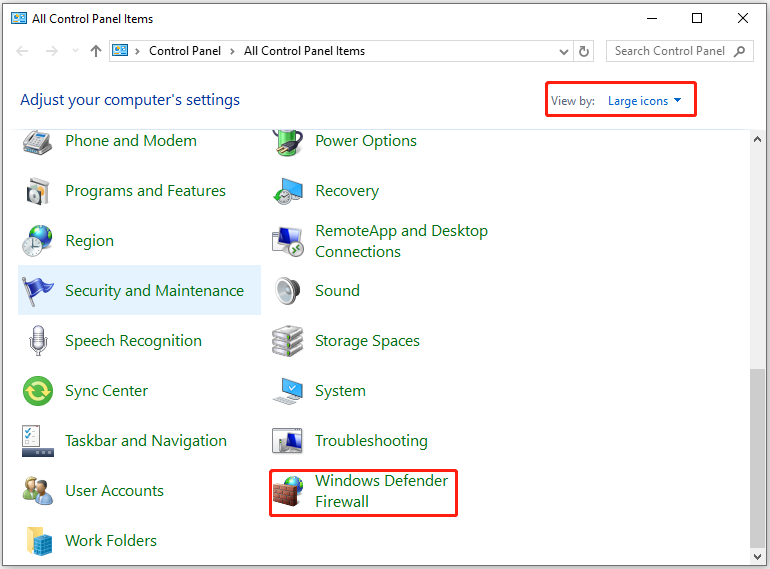This screenshot has width=770, height=569.
Task: Open the Sound link
Action: pos(337,291)
